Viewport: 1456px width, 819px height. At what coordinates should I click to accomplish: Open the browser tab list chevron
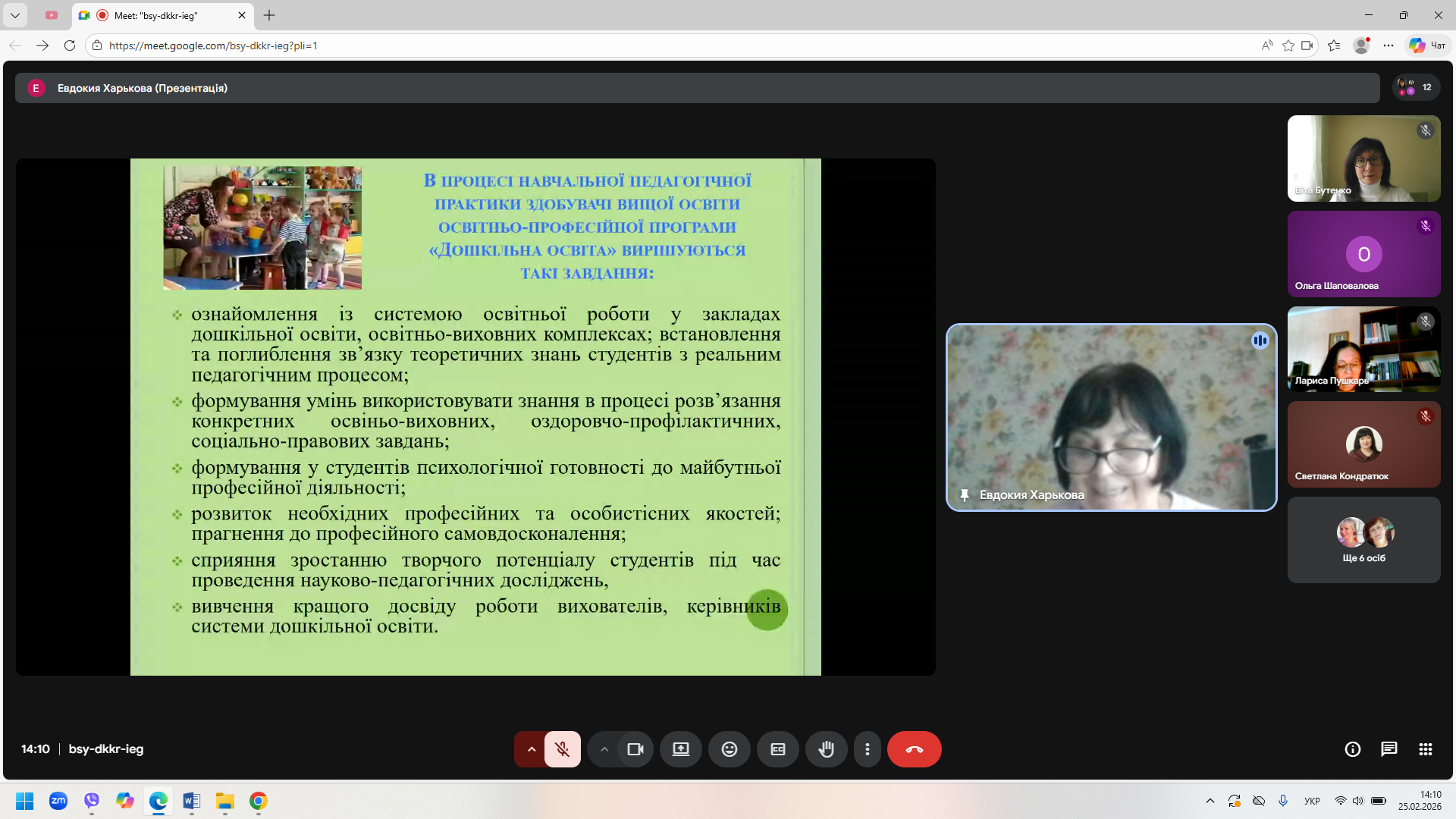click(x=14, y=15)
